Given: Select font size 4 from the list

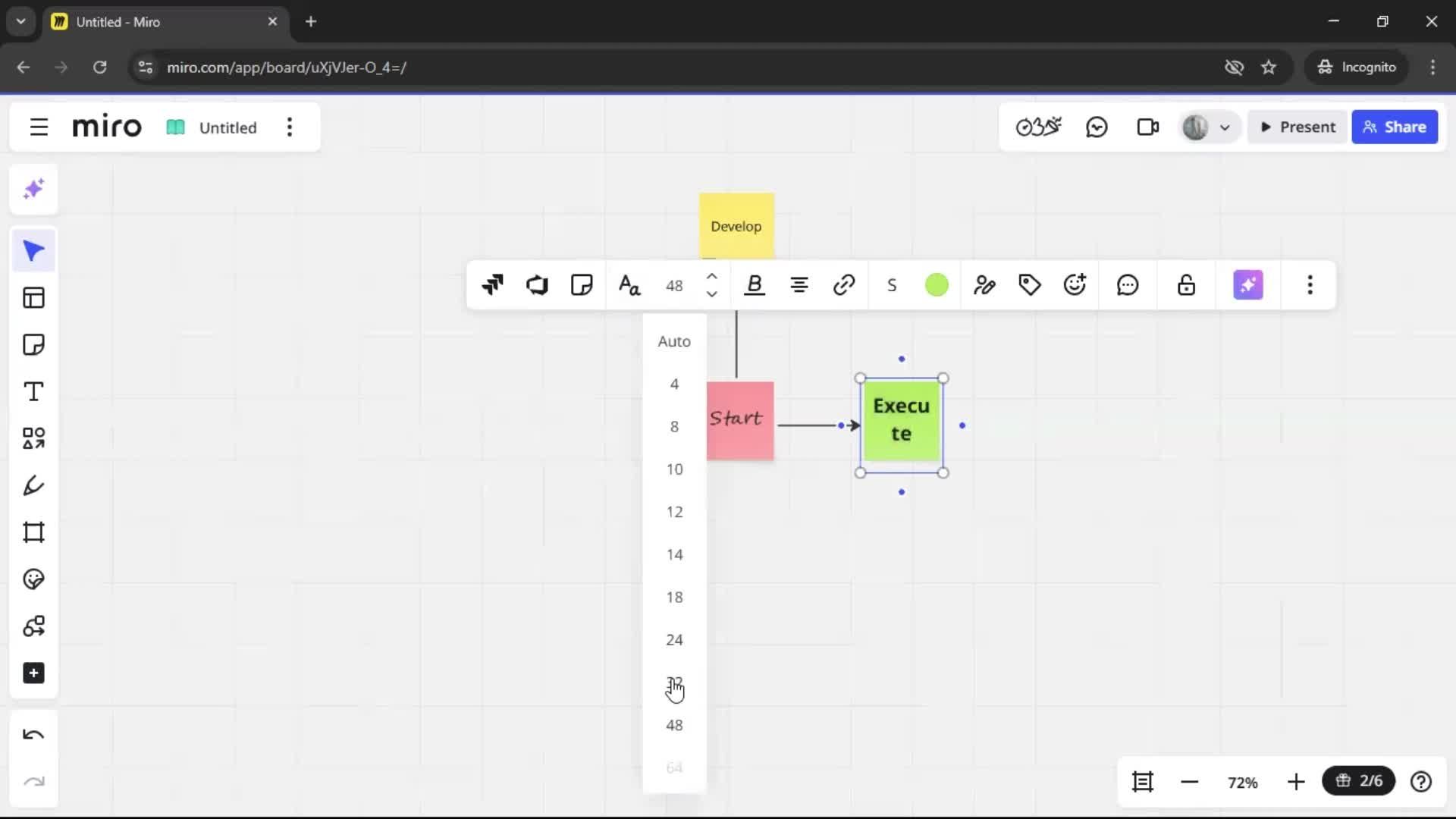Looking at the screenshot, I should (674, 384).
